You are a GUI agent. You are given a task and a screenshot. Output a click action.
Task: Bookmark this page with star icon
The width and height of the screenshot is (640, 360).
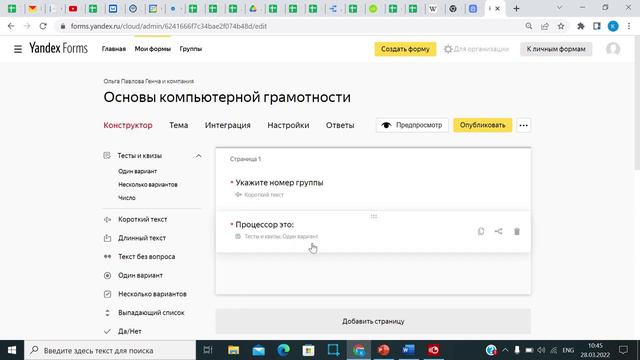click(561, 26)
